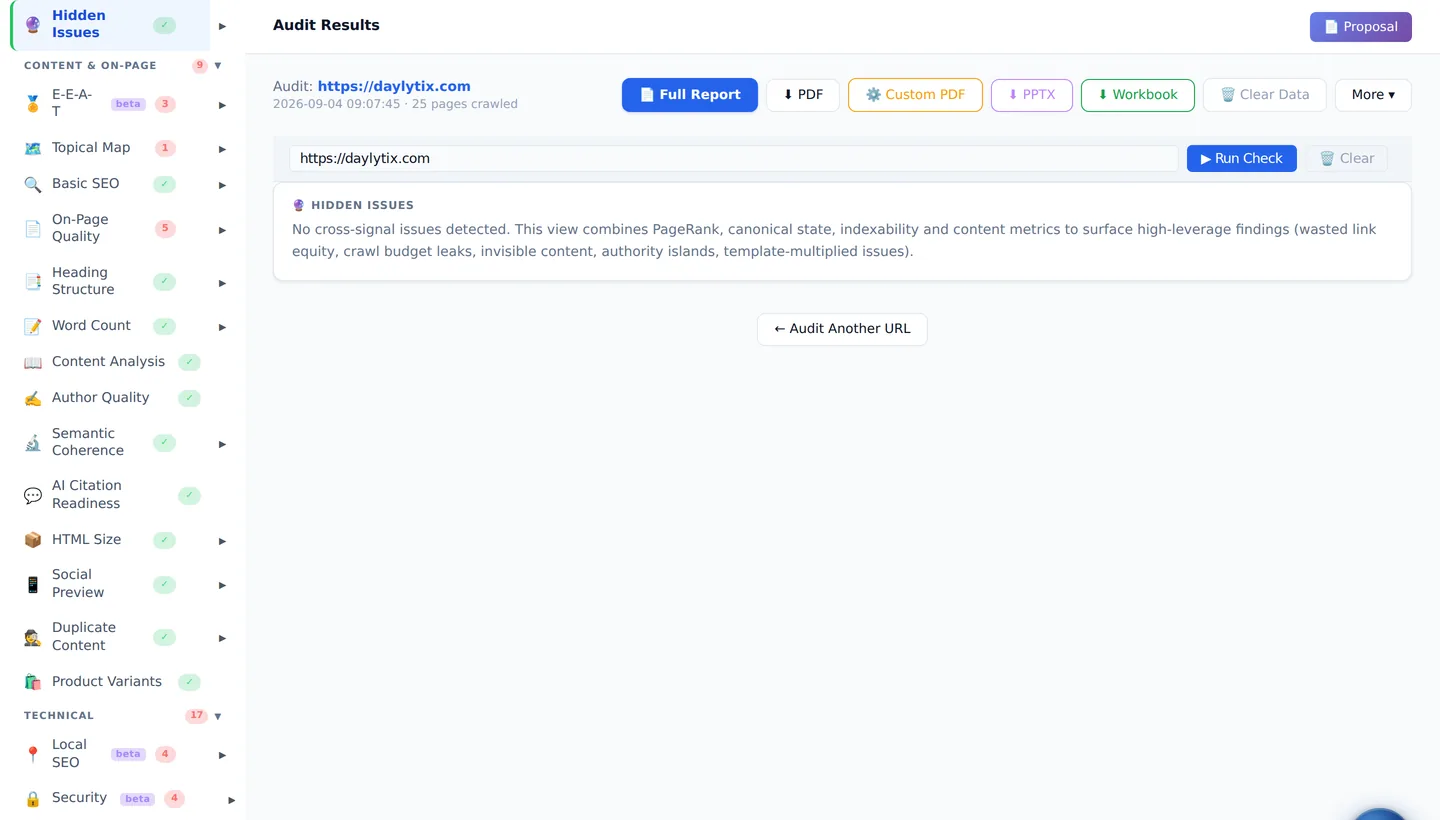This screenshot has height=820, width=1440.
Task: Click the Proposal button
Action: click(1361, 27)
